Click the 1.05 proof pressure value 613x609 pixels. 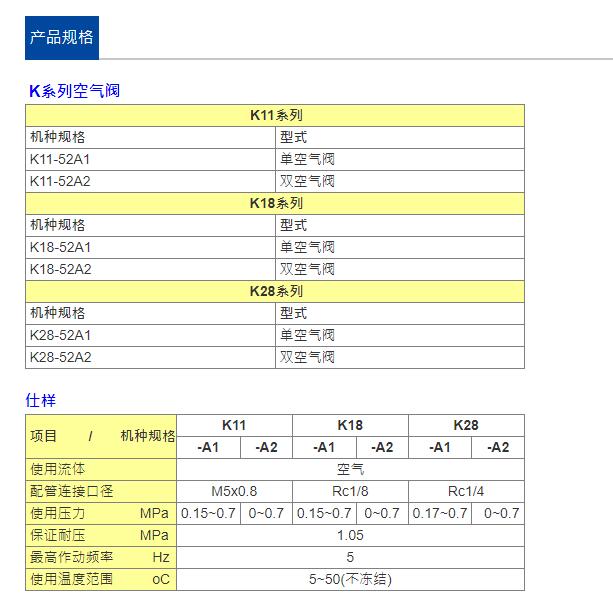pos(350,535)
